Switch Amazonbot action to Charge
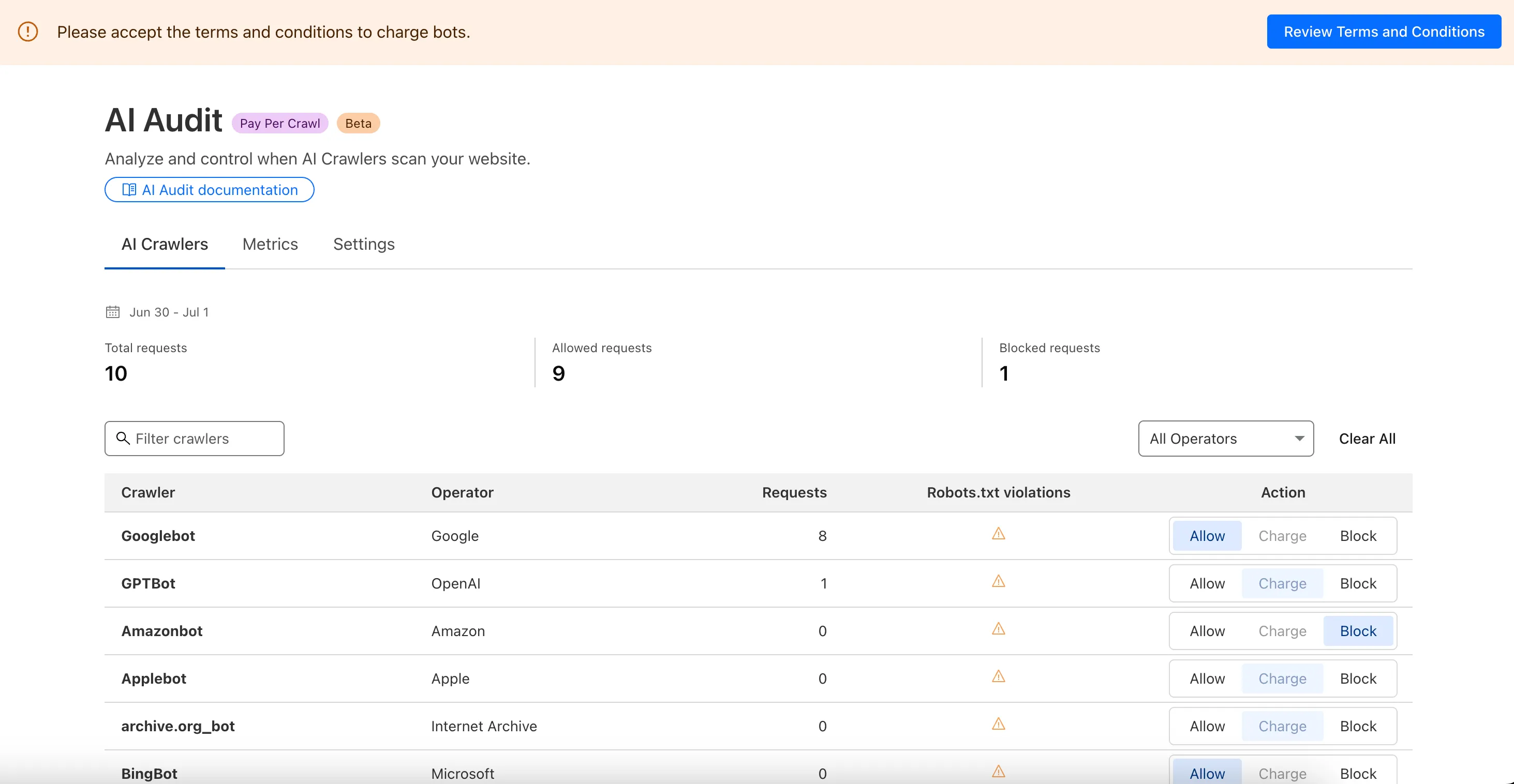 [x=1282, y=631]
